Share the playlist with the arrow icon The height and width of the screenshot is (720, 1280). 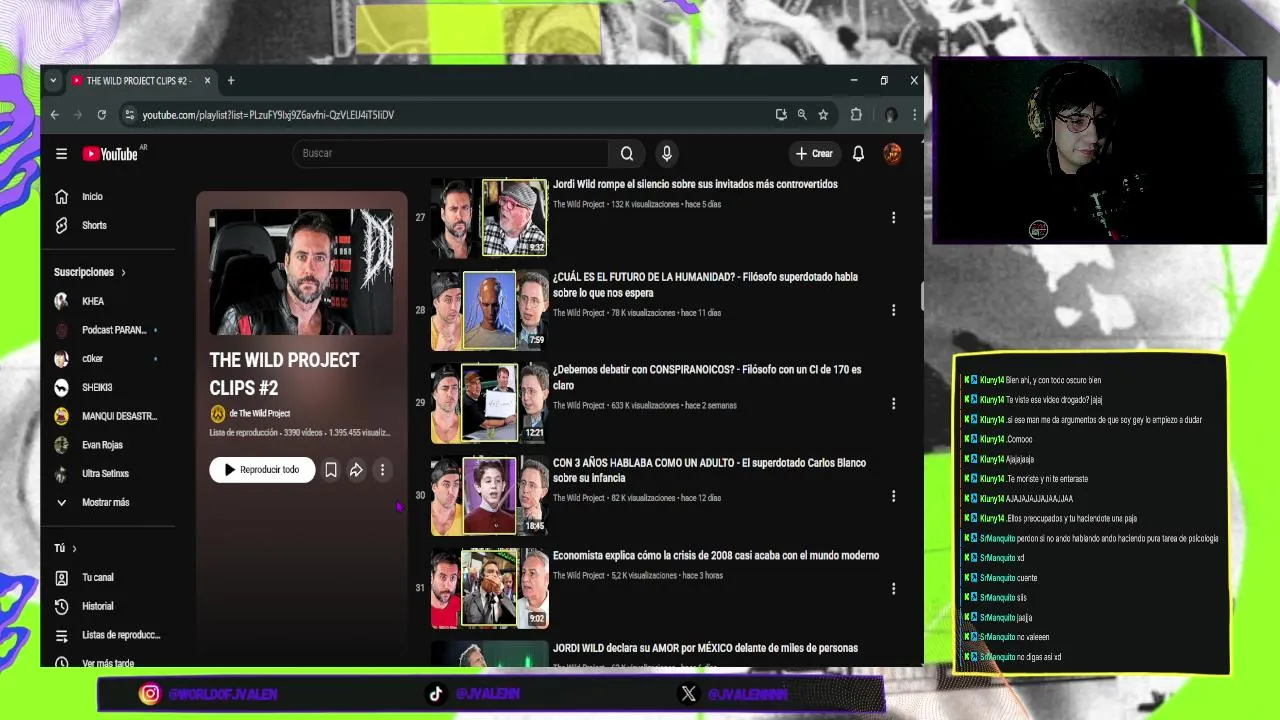pos(356,470)
